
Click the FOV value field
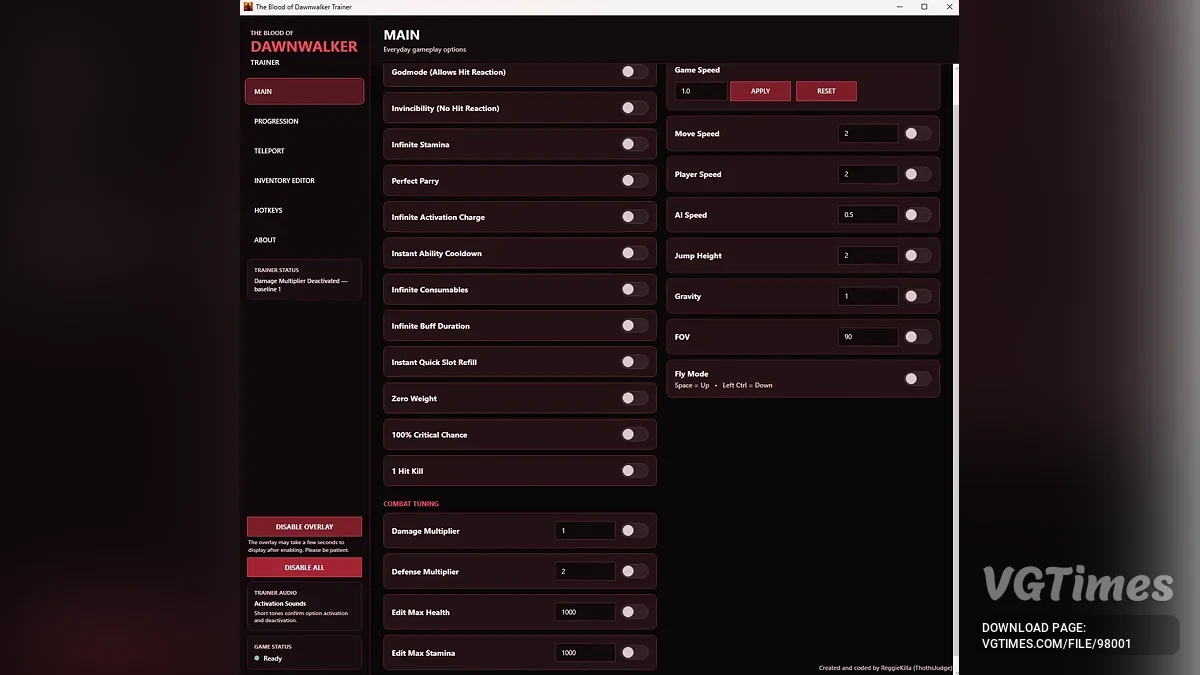click(x=868, y=337)
